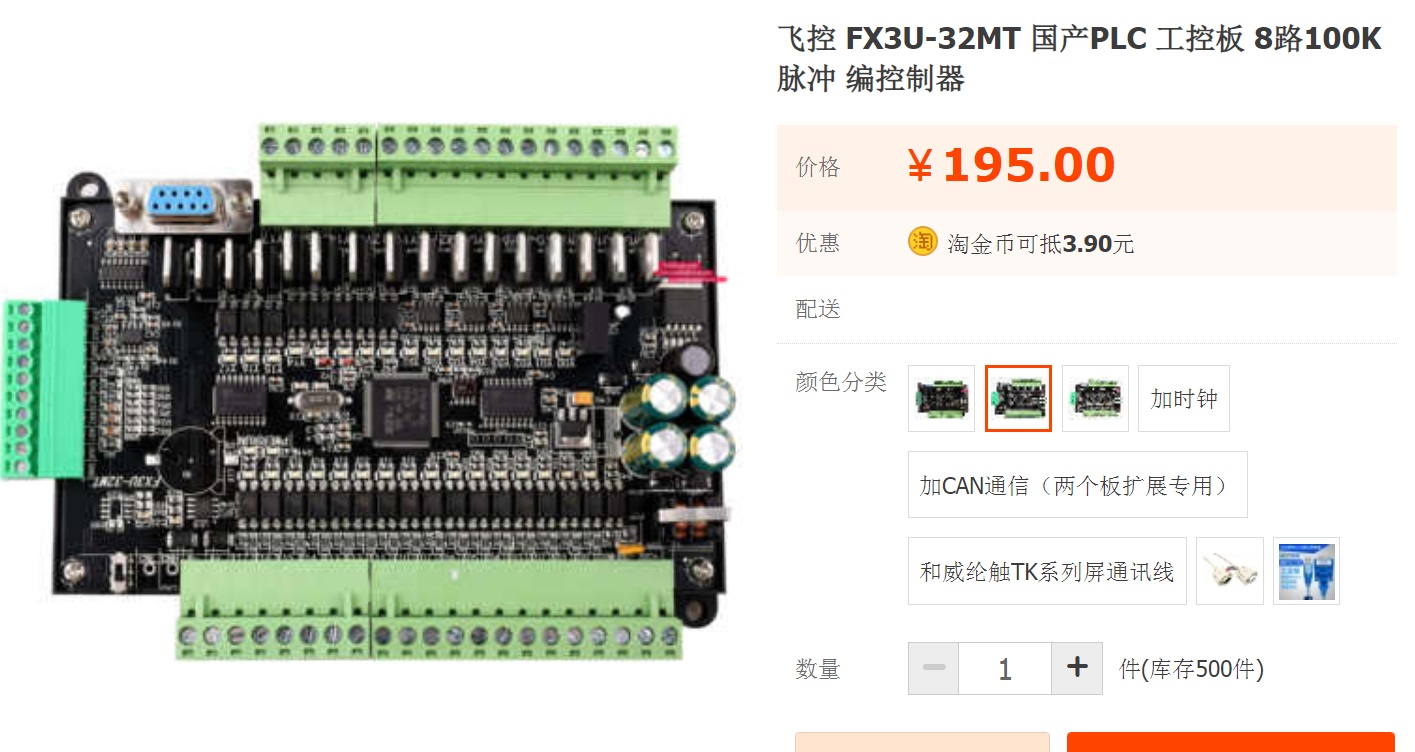Click the 淘金币可抵3.90元 discount text
The image size is (1415, 752).
click(1040, 243)
